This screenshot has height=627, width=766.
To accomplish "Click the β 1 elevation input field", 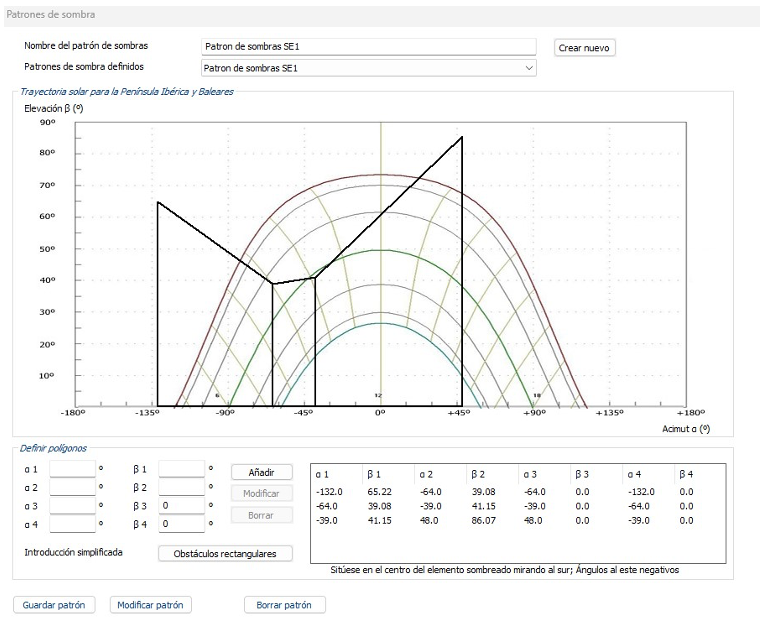I will tap(181, 468).
